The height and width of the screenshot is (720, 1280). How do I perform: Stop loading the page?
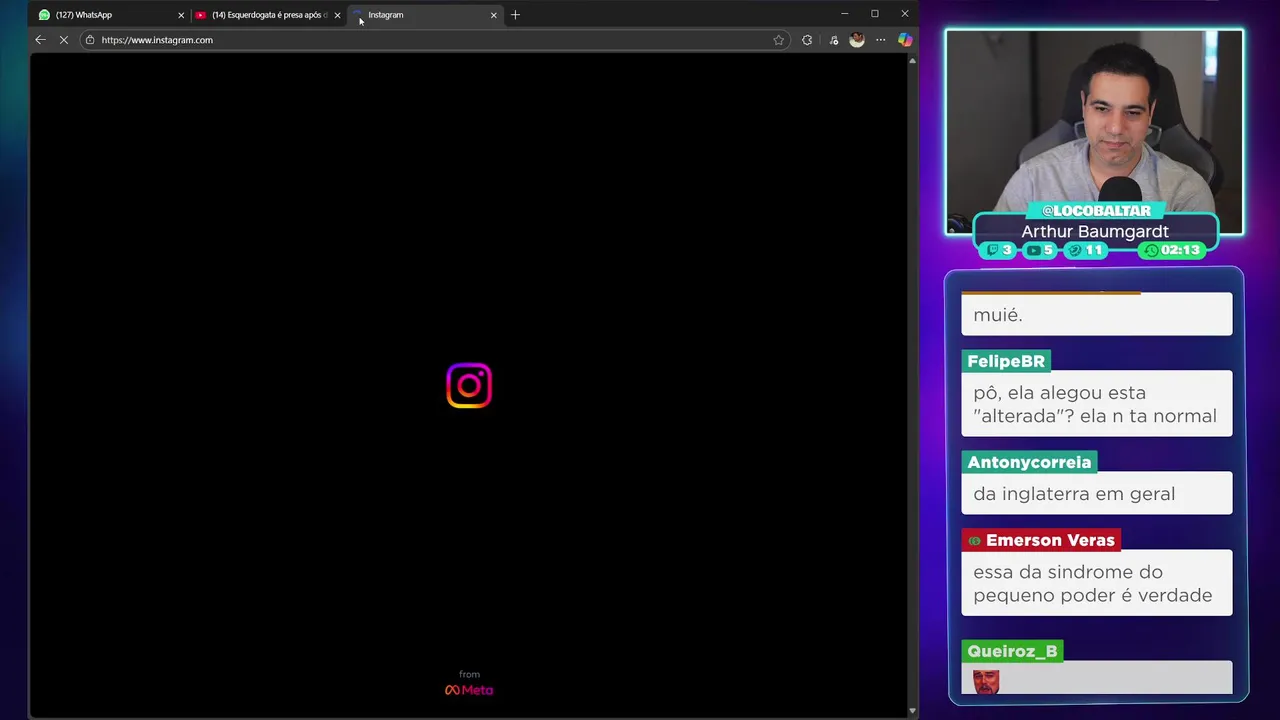click(x=64, y=40)
